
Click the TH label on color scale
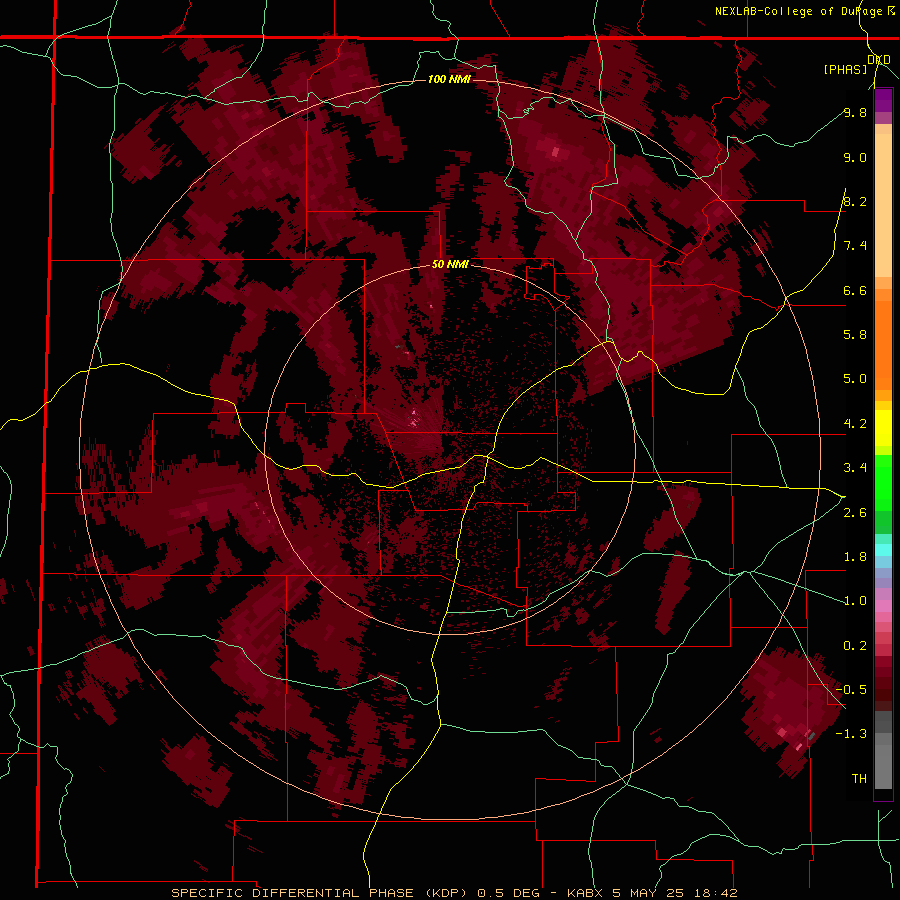coord(859,778)
